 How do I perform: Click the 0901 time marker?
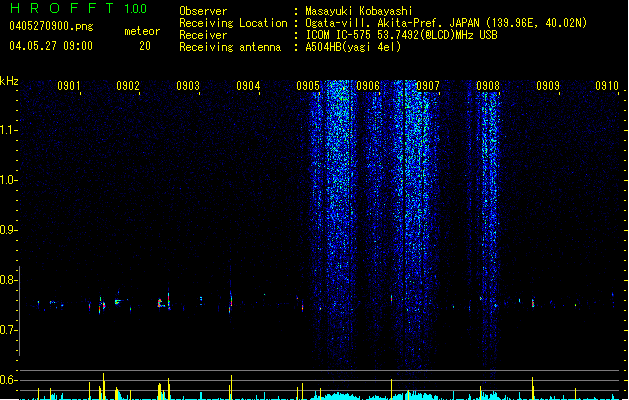(69, 85)
